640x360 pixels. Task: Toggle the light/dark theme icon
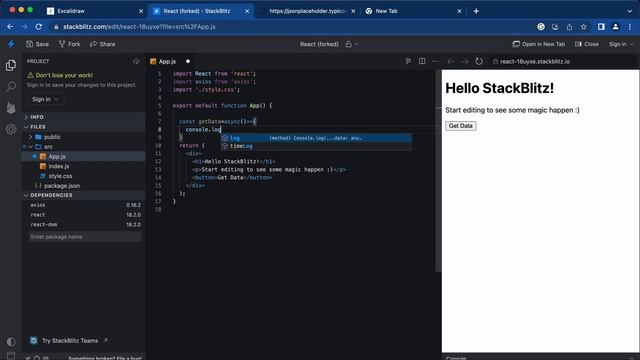11,341
